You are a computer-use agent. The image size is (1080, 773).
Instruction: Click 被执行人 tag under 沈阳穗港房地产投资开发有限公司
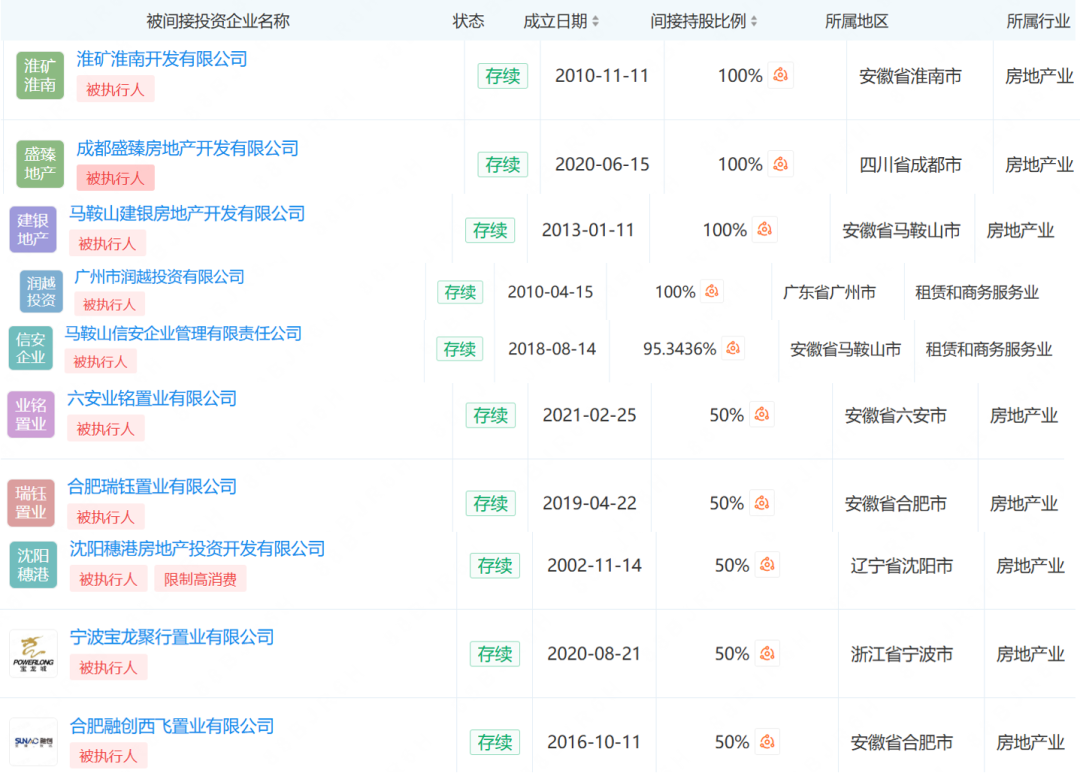pyautogui.click(x=108, y=579)
